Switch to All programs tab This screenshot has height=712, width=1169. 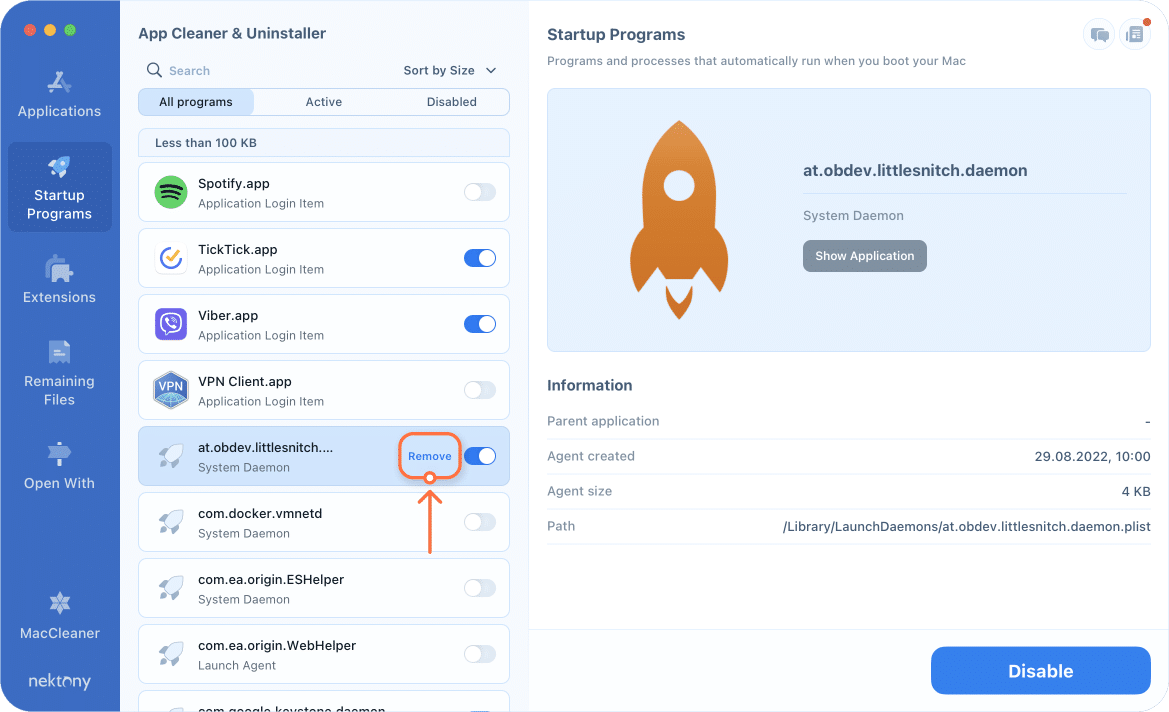coord(196,102)
